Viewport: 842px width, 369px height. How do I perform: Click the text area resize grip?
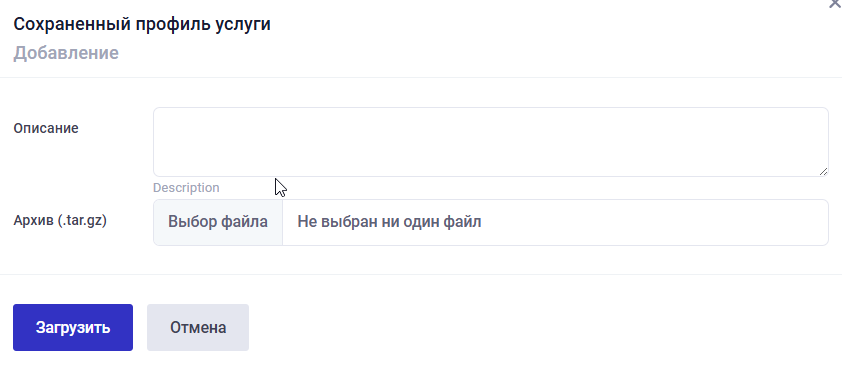[823, 171]
